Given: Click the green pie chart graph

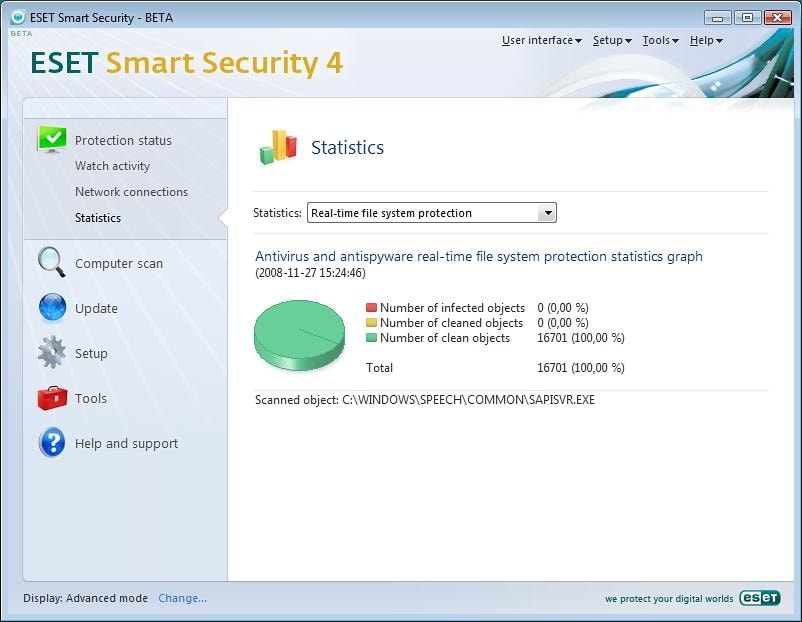Looking at the screenshot, I should point(299,335).
